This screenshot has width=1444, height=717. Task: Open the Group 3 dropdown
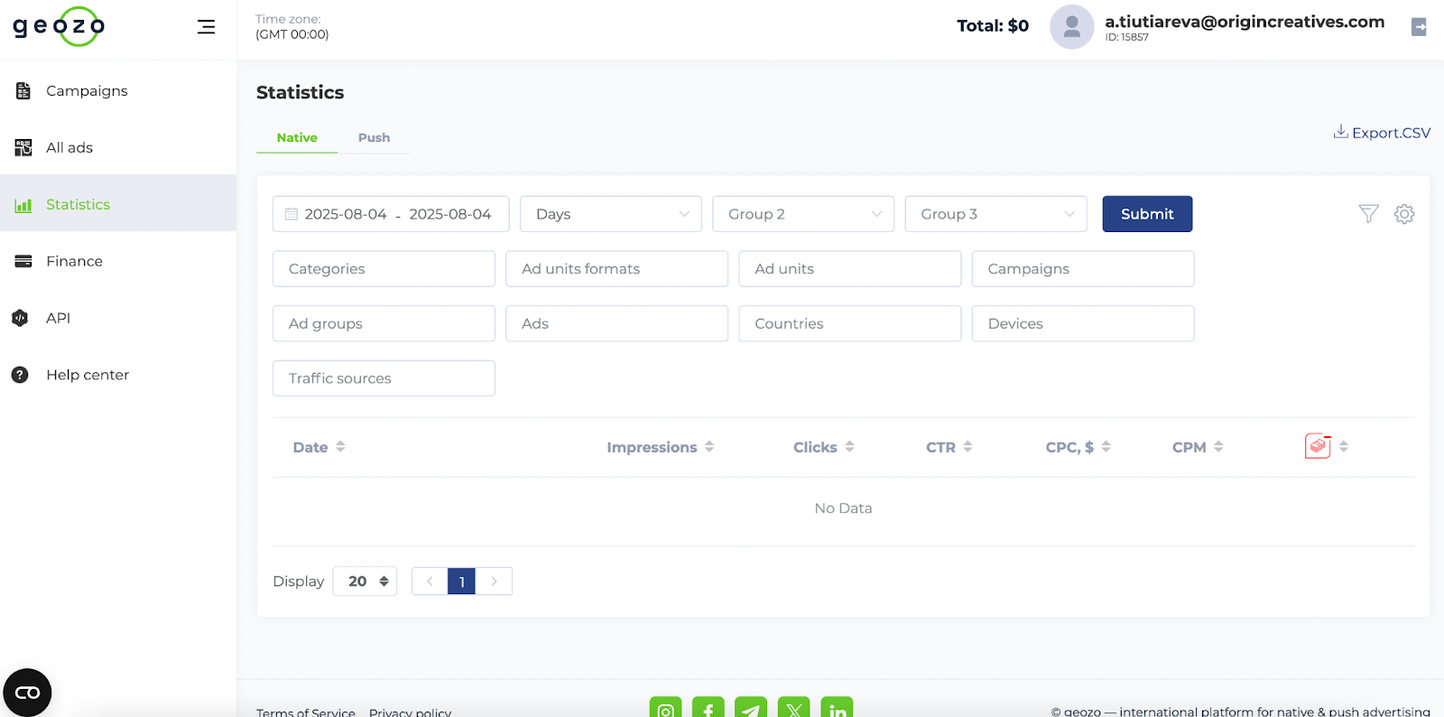point(995,214)
